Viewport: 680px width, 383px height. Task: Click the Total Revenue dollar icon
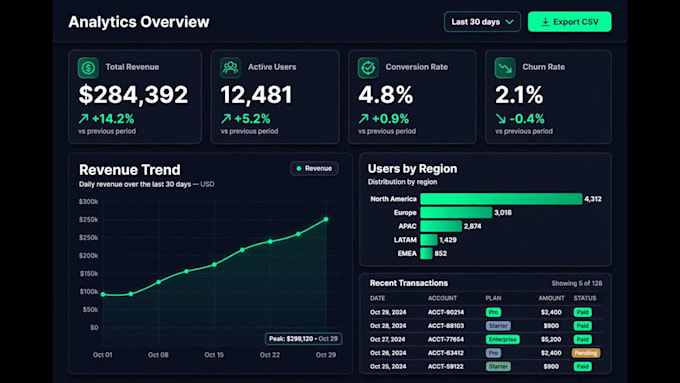click(x=88, y=68)
